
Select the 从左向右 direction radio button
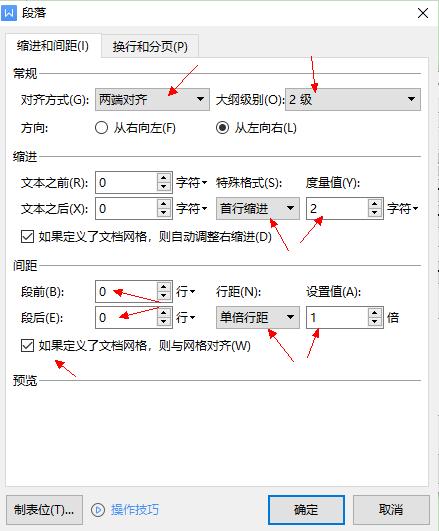222,128
